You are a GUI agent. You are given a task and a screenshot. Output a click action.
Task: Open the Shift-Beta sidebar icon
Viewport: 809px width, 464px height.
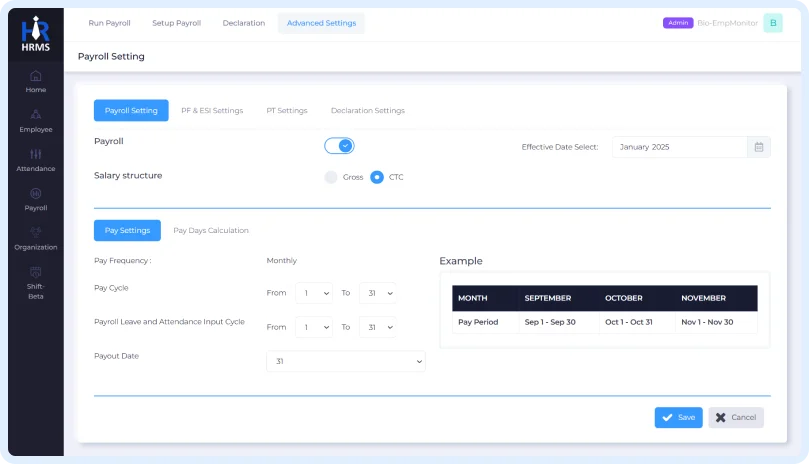(36, 272)
